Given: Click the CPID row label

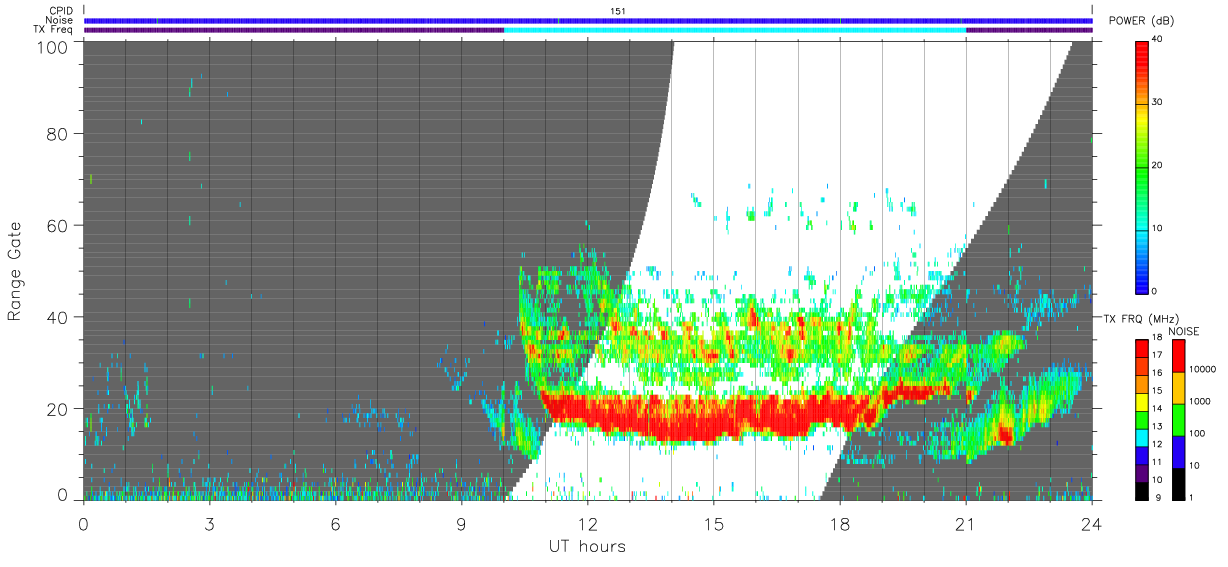Looking at the screenshot, I should click(61, 11).
